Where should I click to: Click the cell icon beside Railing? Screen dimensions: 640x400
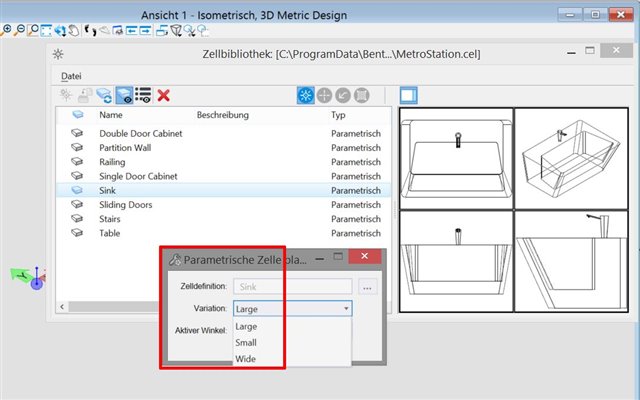(x=77, y=162)
